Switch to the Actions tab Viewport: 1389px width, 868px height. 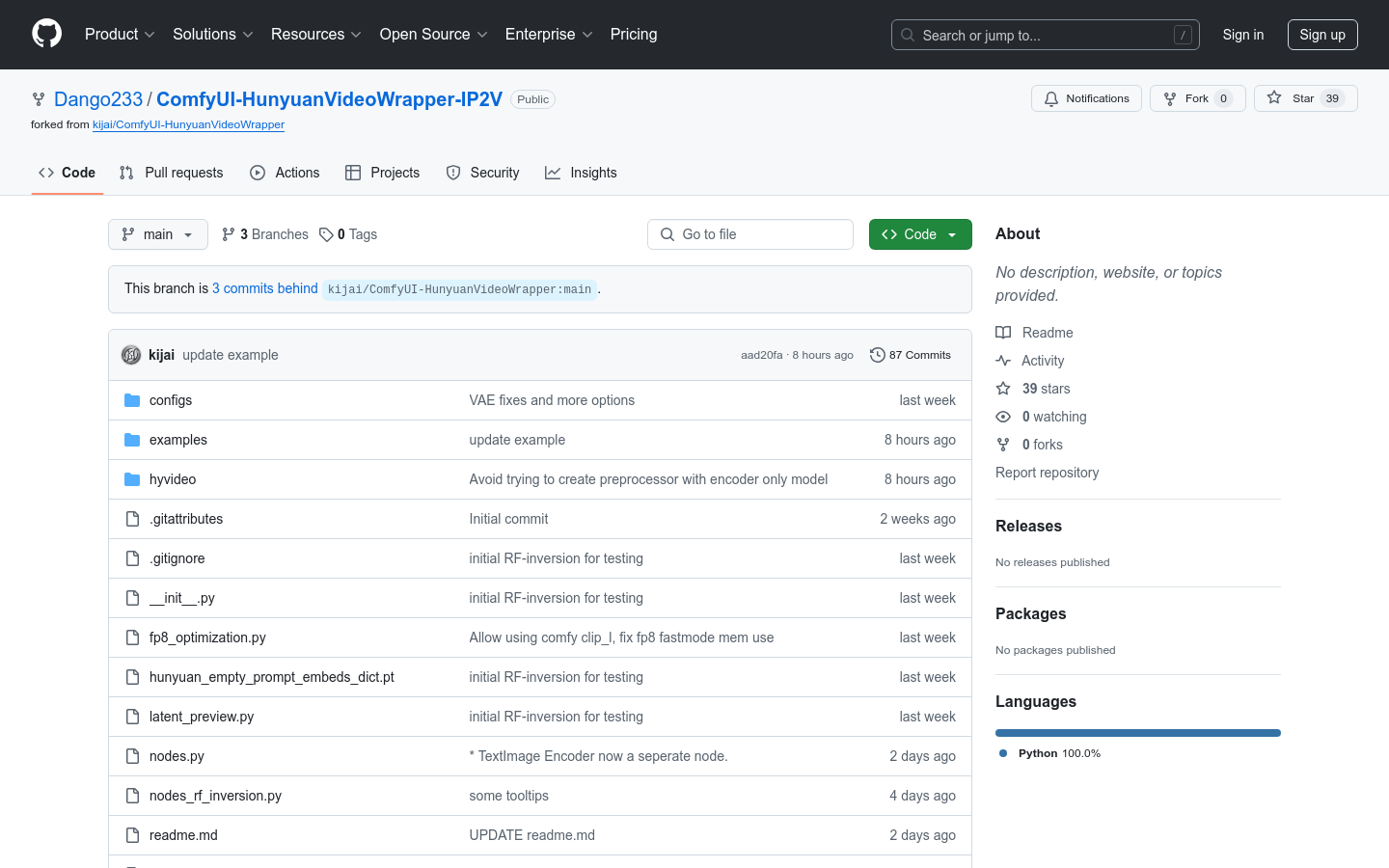click(x=285, y=173)
